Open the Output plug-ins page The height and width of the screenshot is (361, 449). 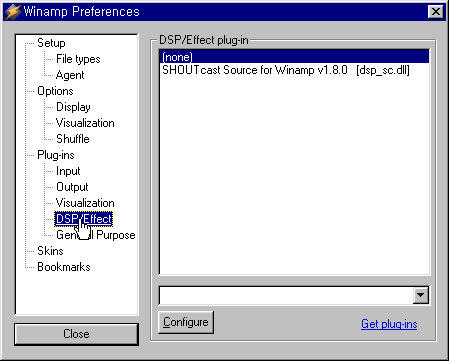[72, 187]
